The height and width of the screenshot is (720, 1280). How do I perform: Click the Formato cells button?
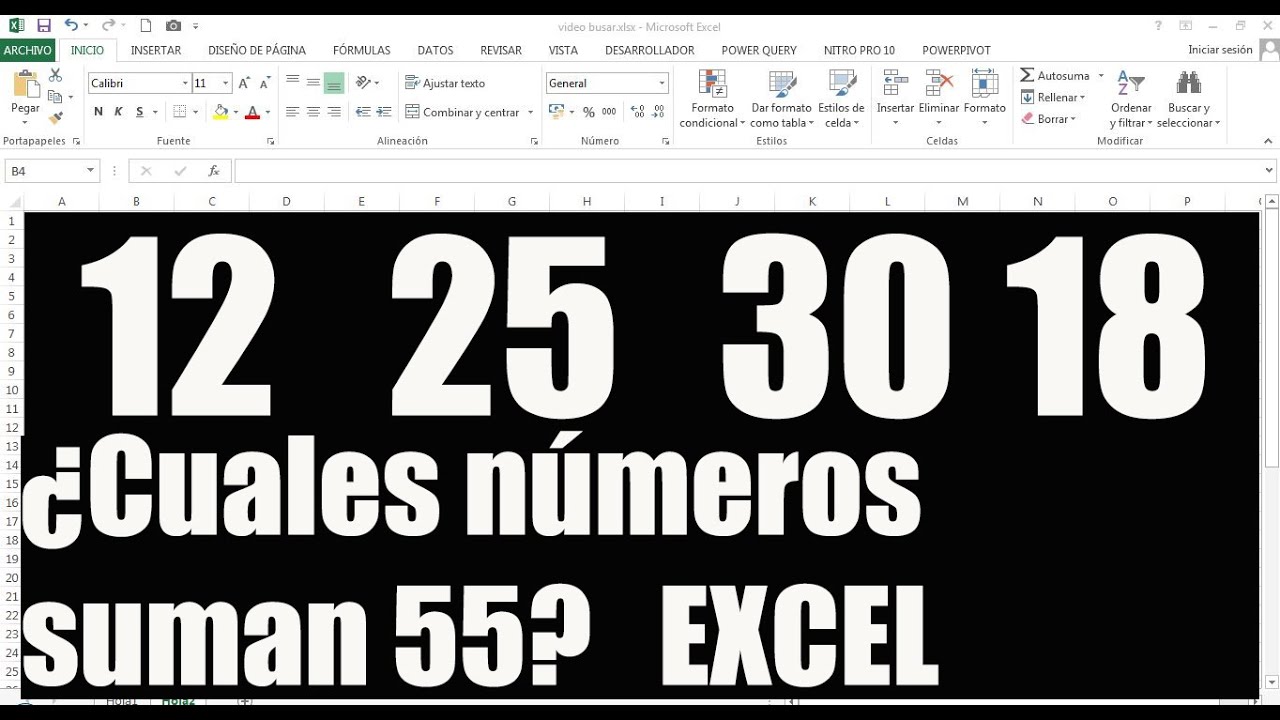click(985, 99)
